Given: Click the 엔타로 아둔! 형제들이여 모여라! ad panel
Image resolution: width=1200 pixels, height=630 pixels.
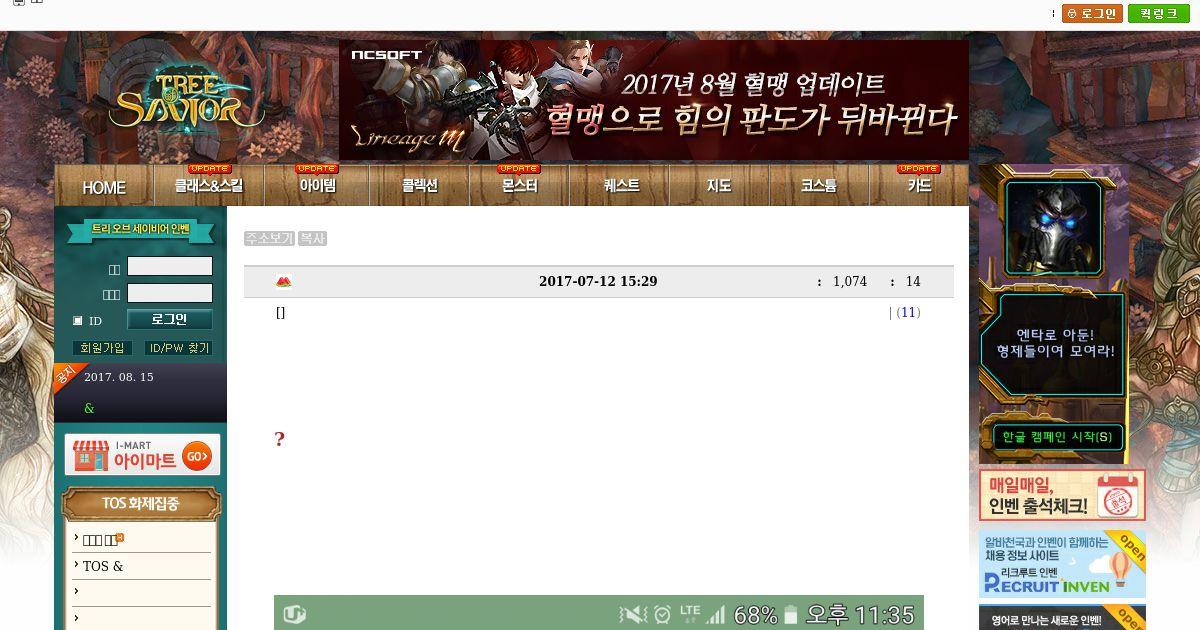Looking at the screenshot, I should point(1055,343).
